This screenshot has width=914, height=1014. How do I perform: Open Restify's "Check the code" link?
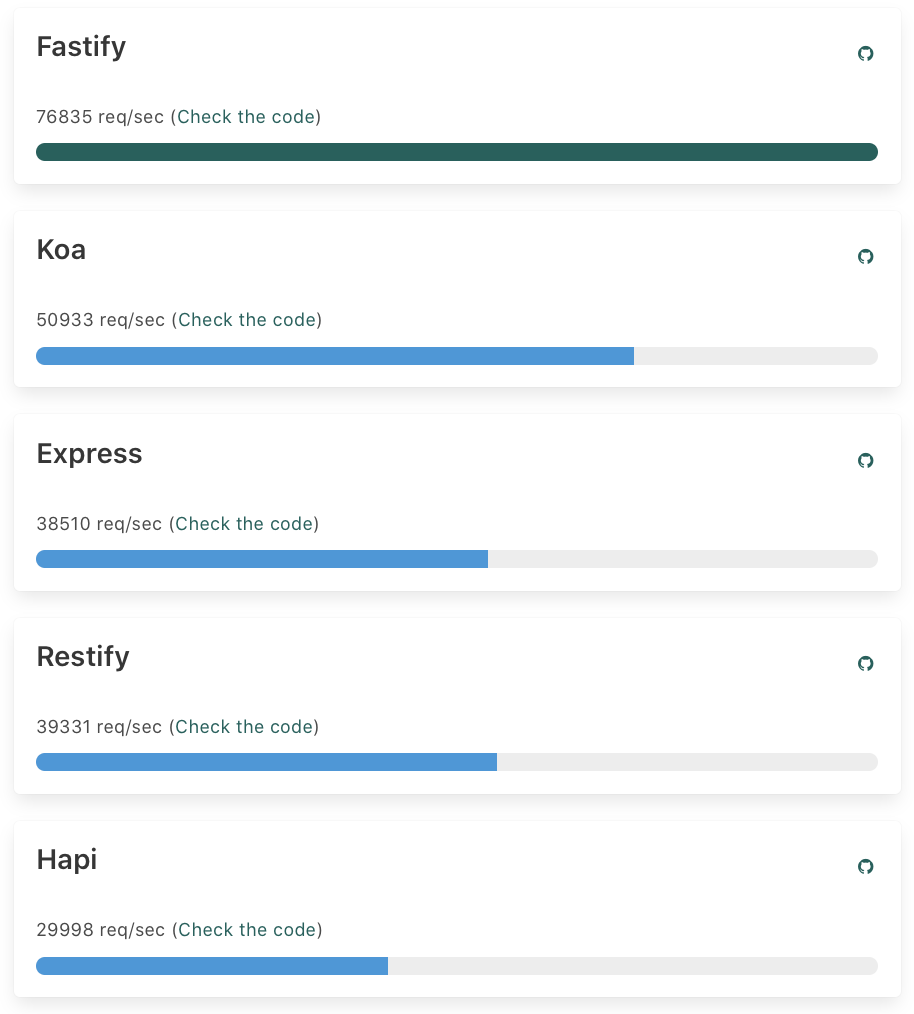(x=244, y=726)
